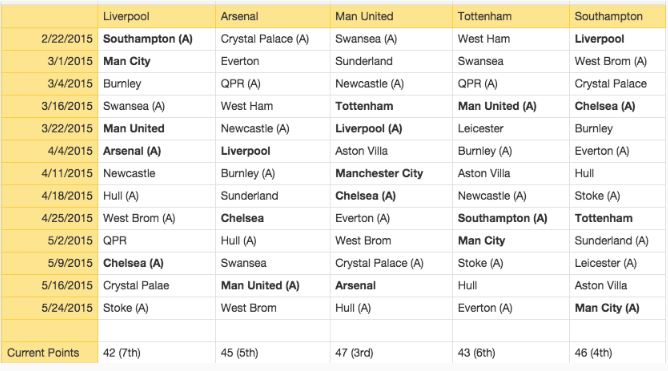
Task: Select Liverpool's 42 (7th) points cell
Action: tap(157, 353)
